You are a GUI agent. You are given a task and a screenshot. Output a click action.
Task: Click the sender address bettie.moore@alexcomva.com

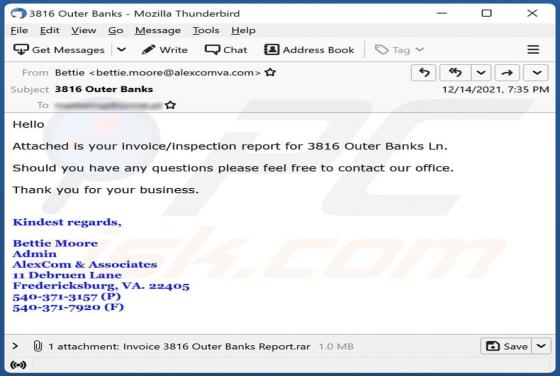point(175,72)
